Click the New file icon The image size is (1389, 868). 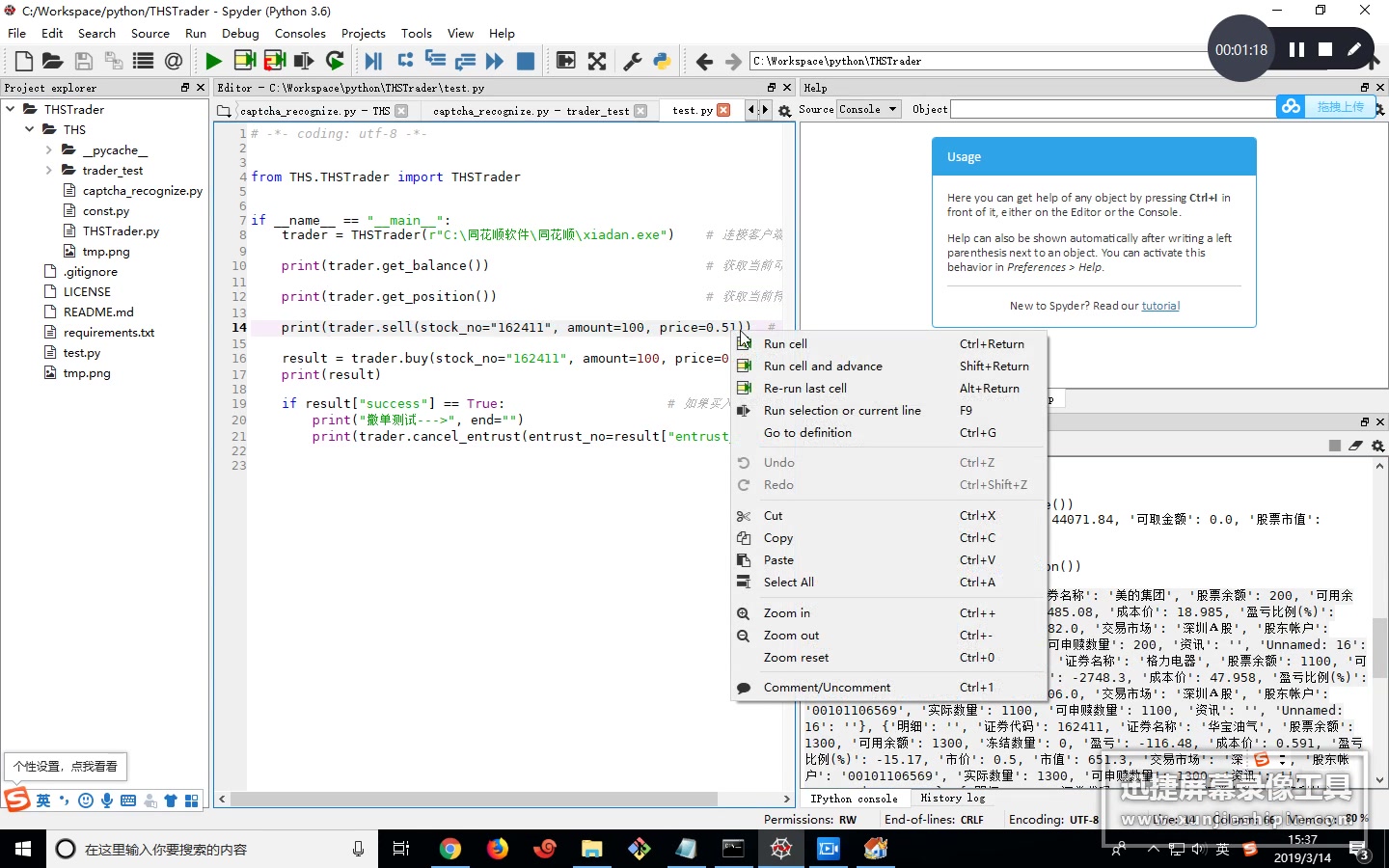(24, 62)
